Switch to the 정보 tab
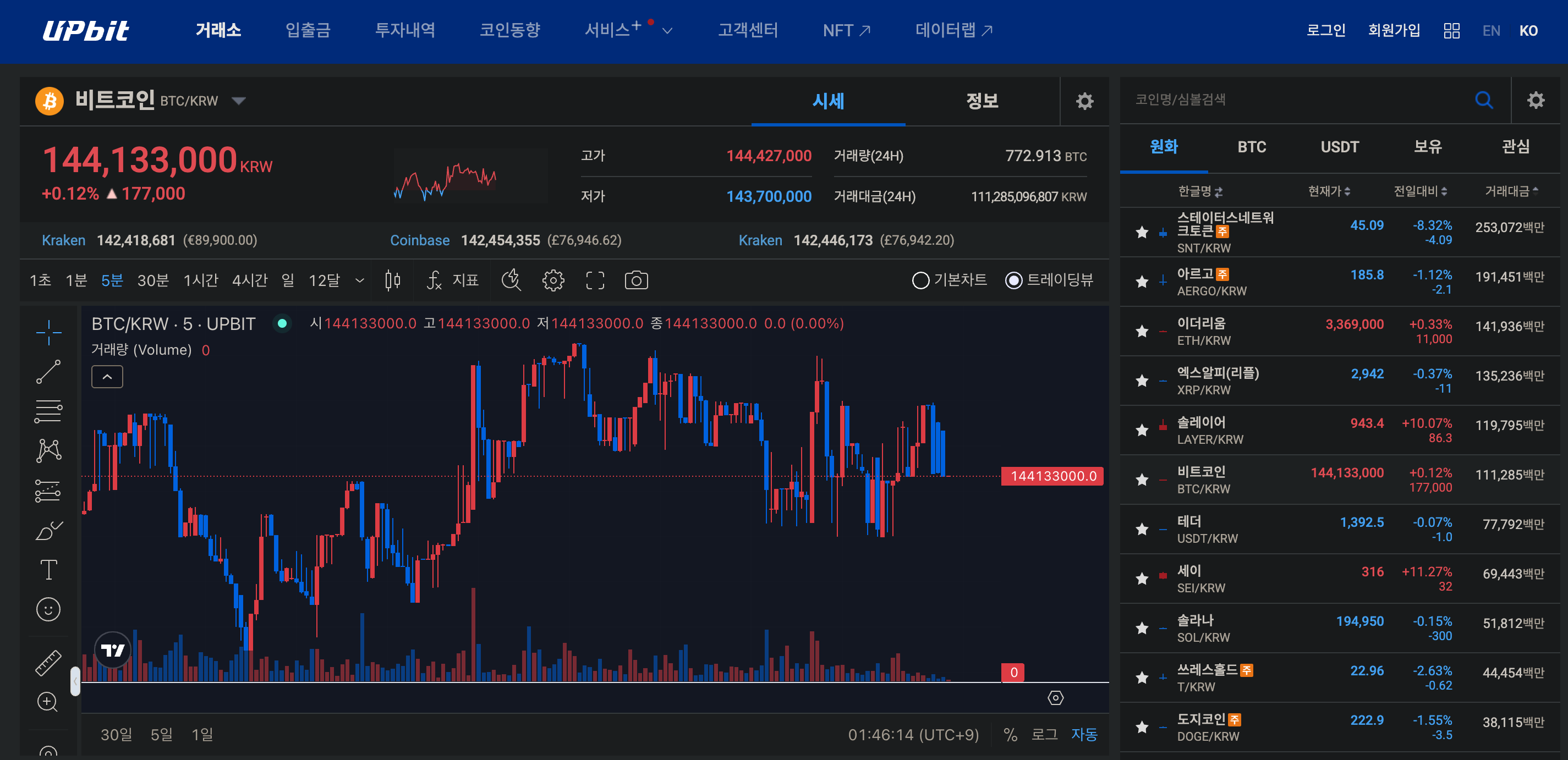This screenshot has height=760, width=1568. (982, 101)
